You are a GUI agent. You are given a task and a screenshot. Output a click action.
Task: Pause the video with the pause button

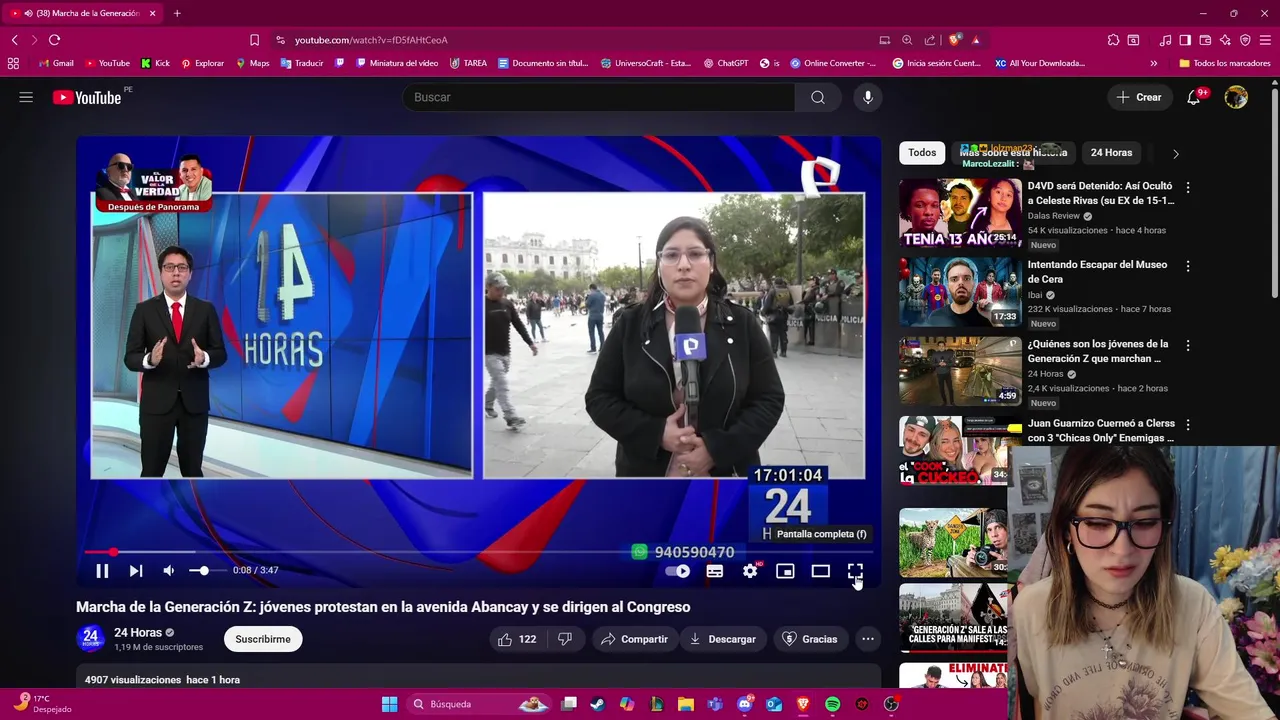[x=102, y=571]
